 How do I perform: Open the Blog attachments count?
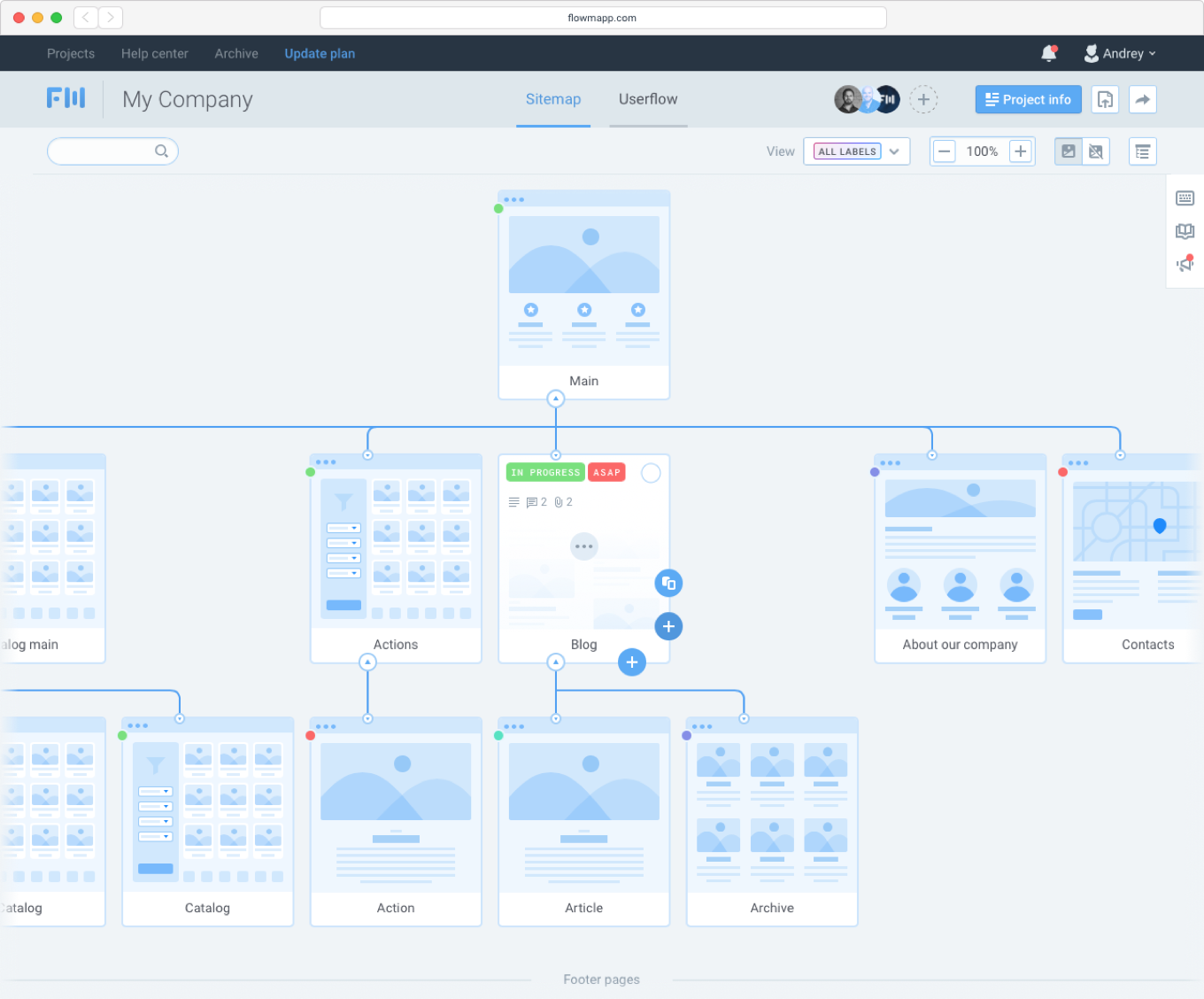[563, 502]
